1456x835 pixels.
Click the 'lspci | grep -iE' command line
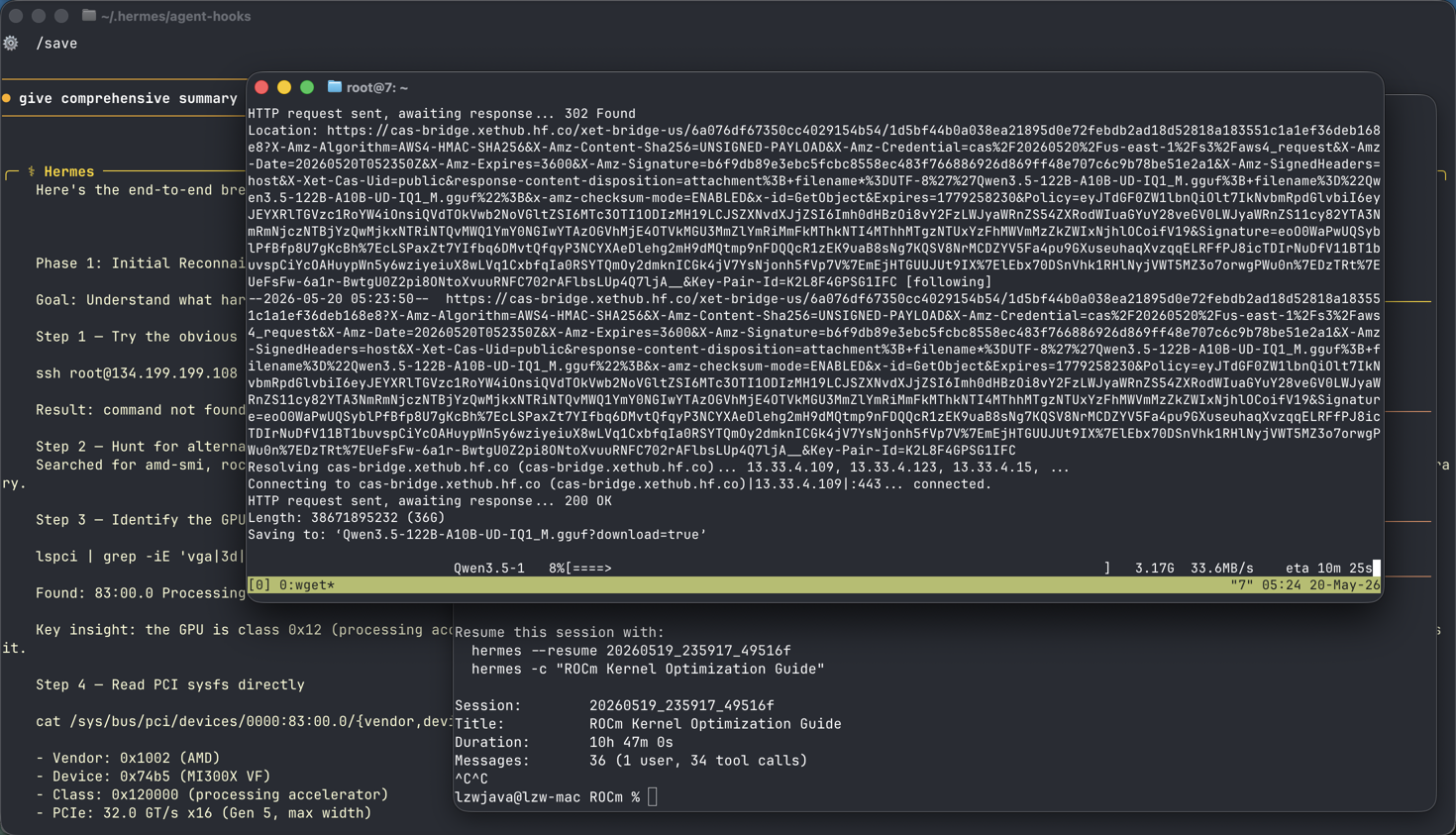(140, 557)
